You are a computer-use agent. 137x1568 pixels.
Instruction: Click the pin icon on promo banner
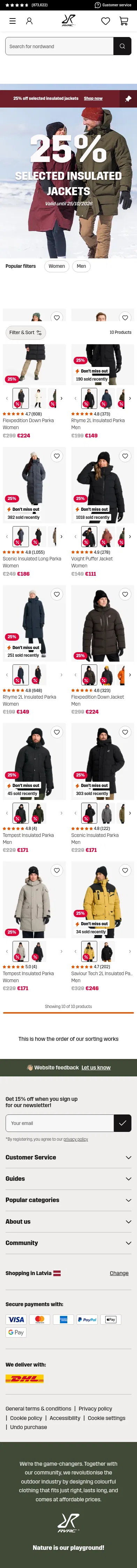click(x=128, y=98)
